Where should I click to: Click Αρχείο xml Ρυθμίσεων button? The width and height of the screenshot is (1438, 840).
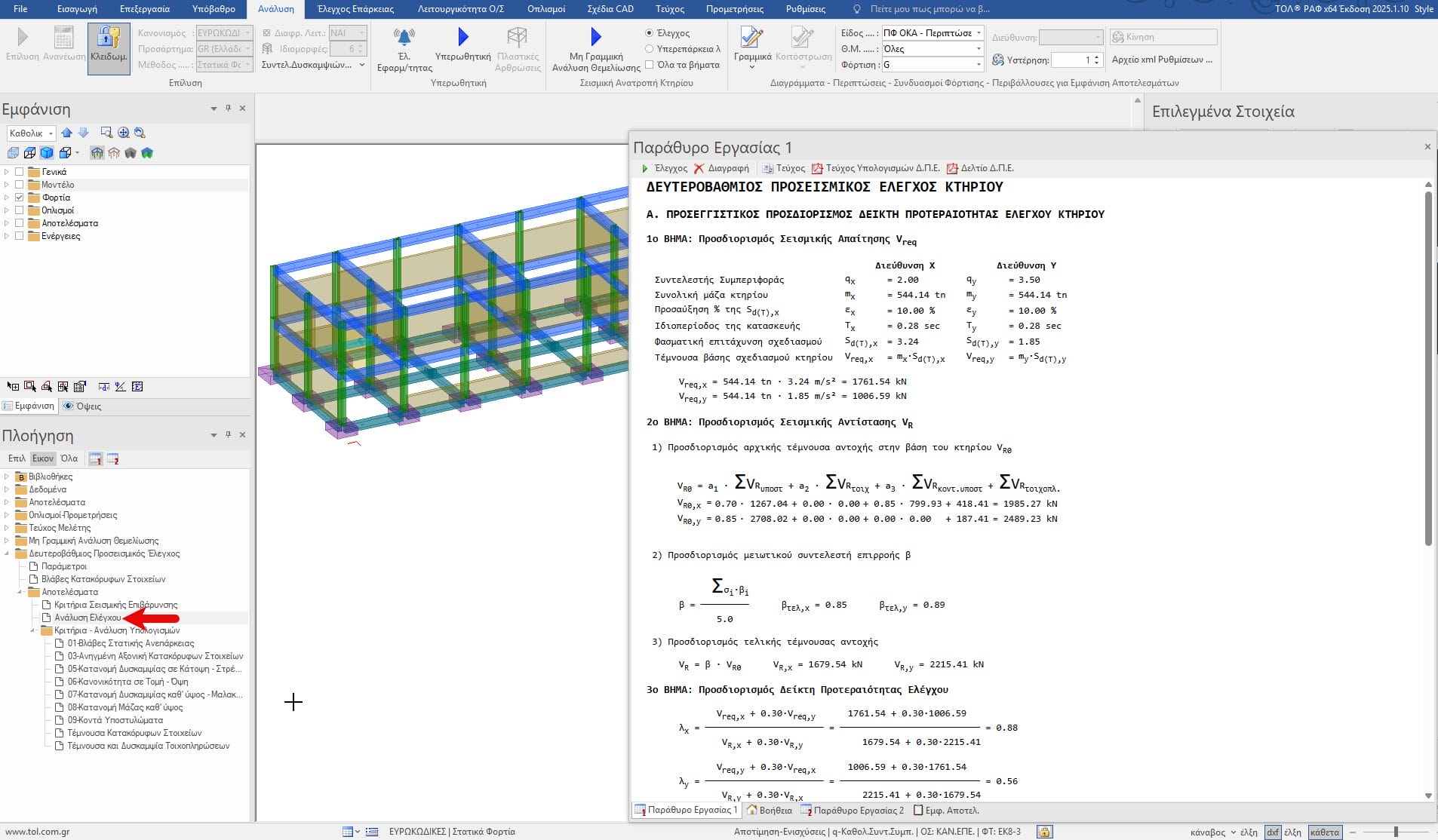(x=1162, y=60)
